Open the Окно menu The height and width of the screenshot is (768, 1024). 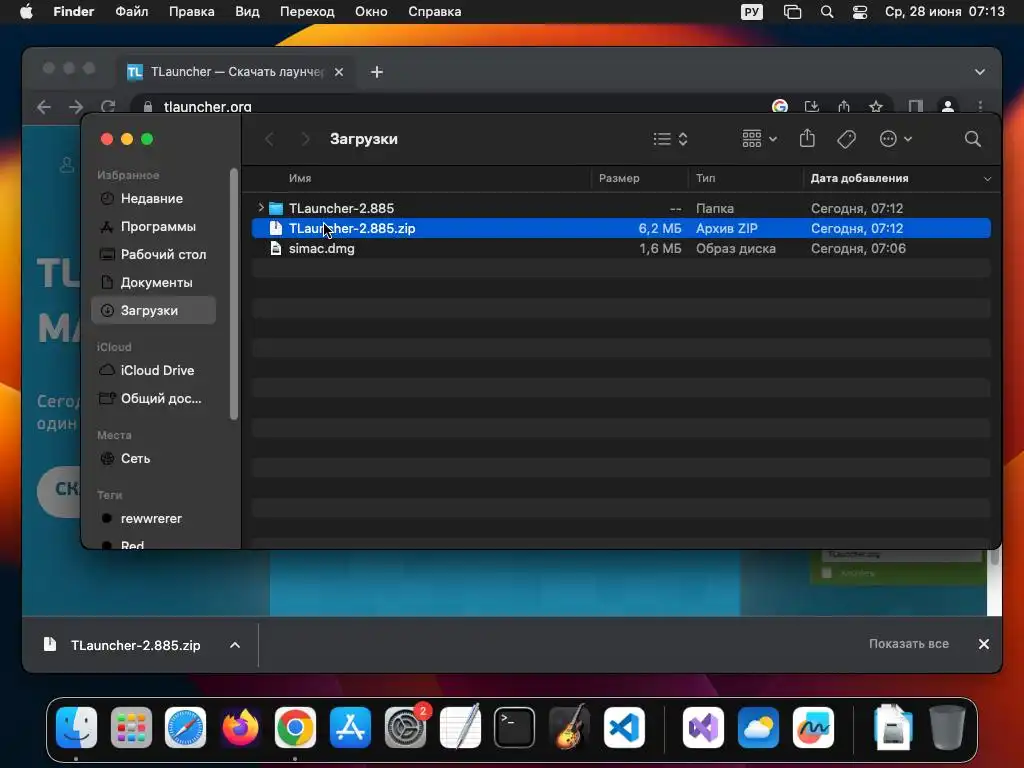pyautogui.click(x=371, y=12)
